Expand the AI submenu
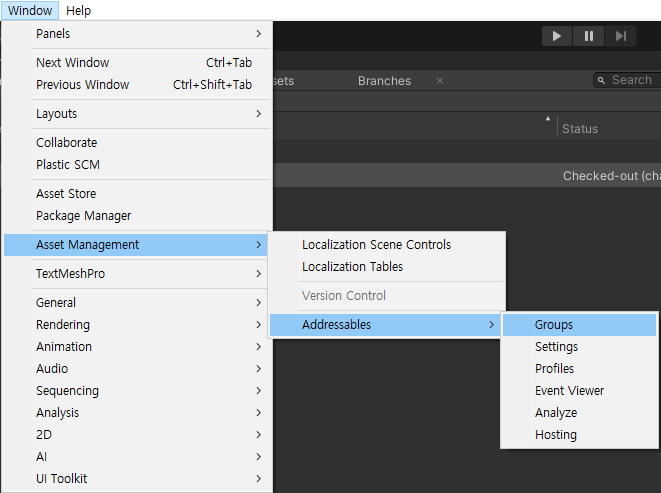Viewport: 661px width, 493px height. point(136,456)
